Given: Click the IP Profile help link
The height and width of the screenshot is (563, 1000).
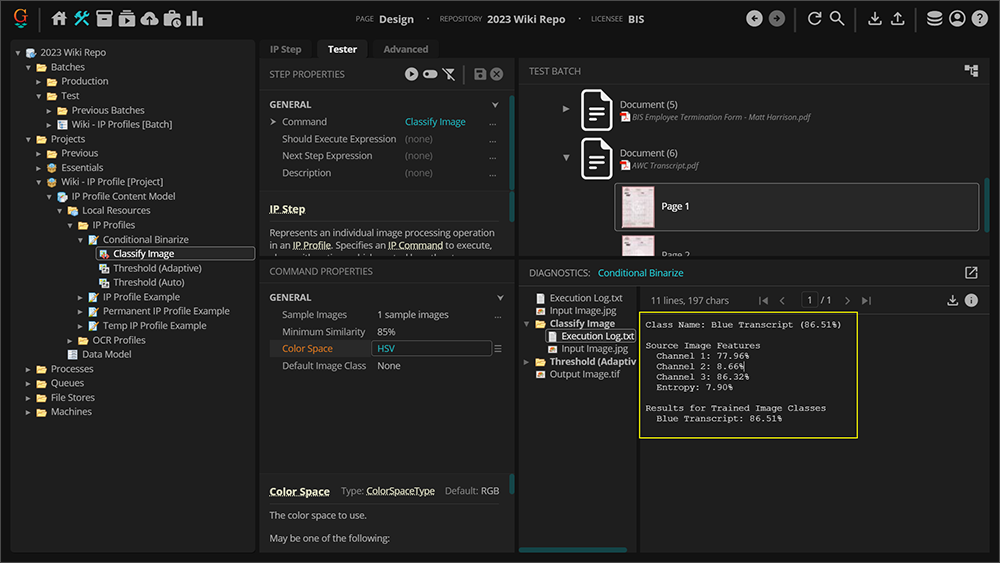Looking at the screenshot, I should point(311,245).
